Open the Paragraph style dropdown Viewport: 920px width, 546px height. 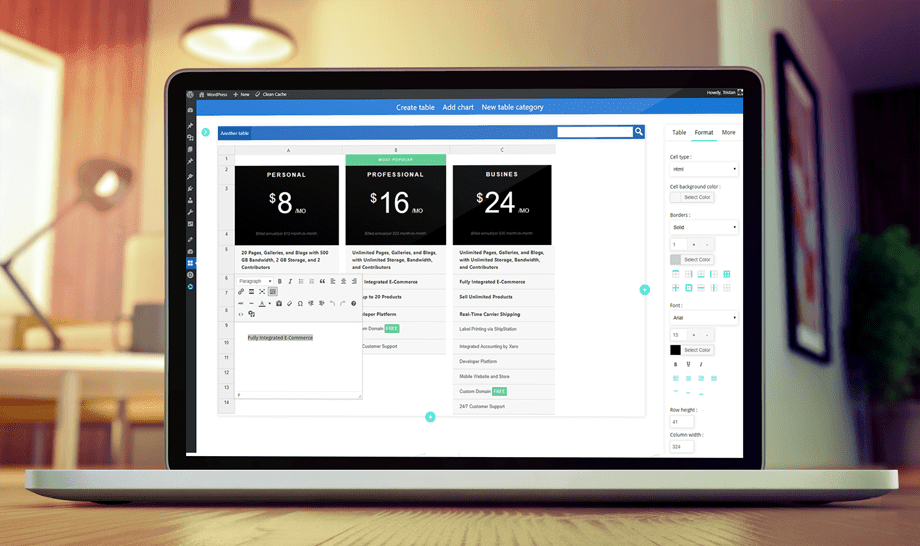[x=254, y=282]
